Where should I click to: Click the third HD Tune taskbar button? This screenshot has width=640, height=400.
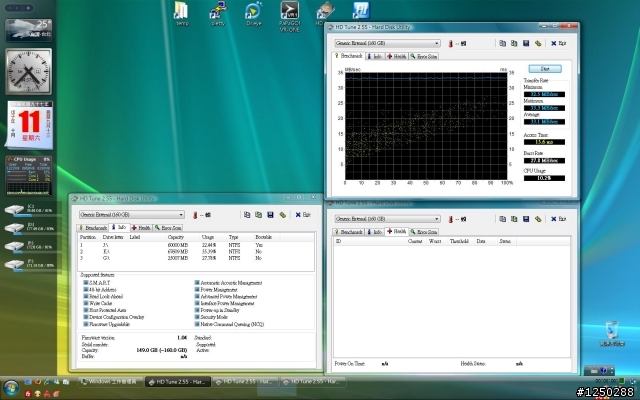(x=313, y=382)
